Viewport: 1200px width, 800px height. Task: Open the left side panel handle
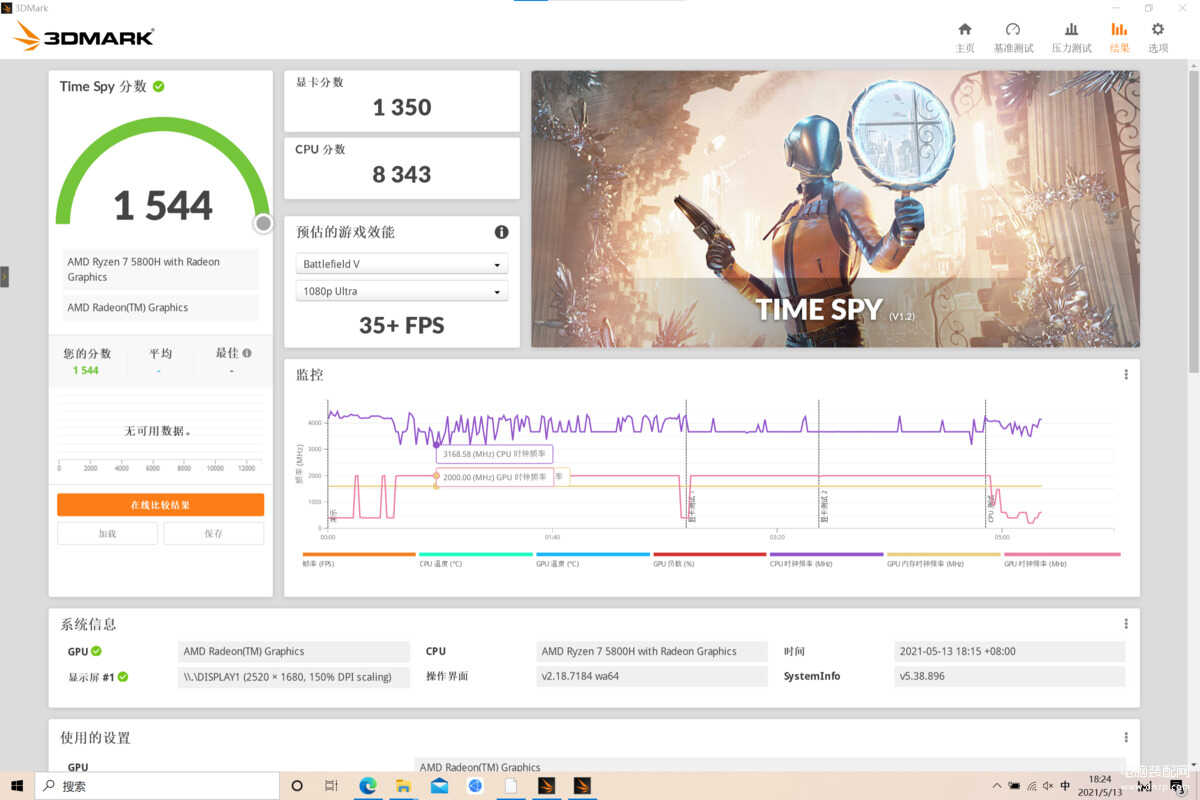4,276
